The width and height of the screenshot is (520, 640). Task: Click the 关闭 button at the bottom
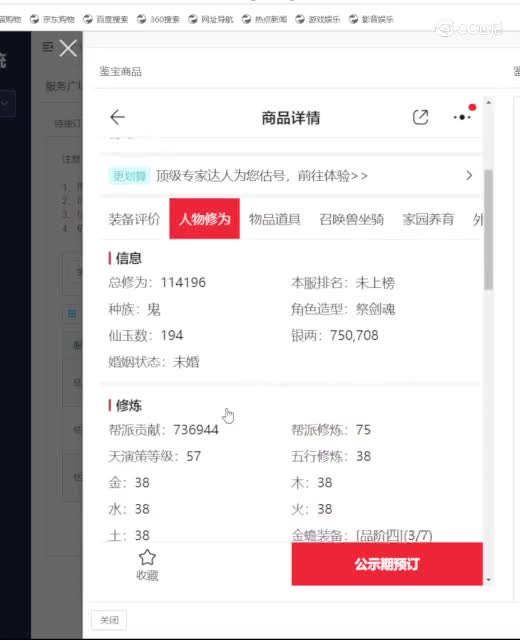(x=109, y=620)
